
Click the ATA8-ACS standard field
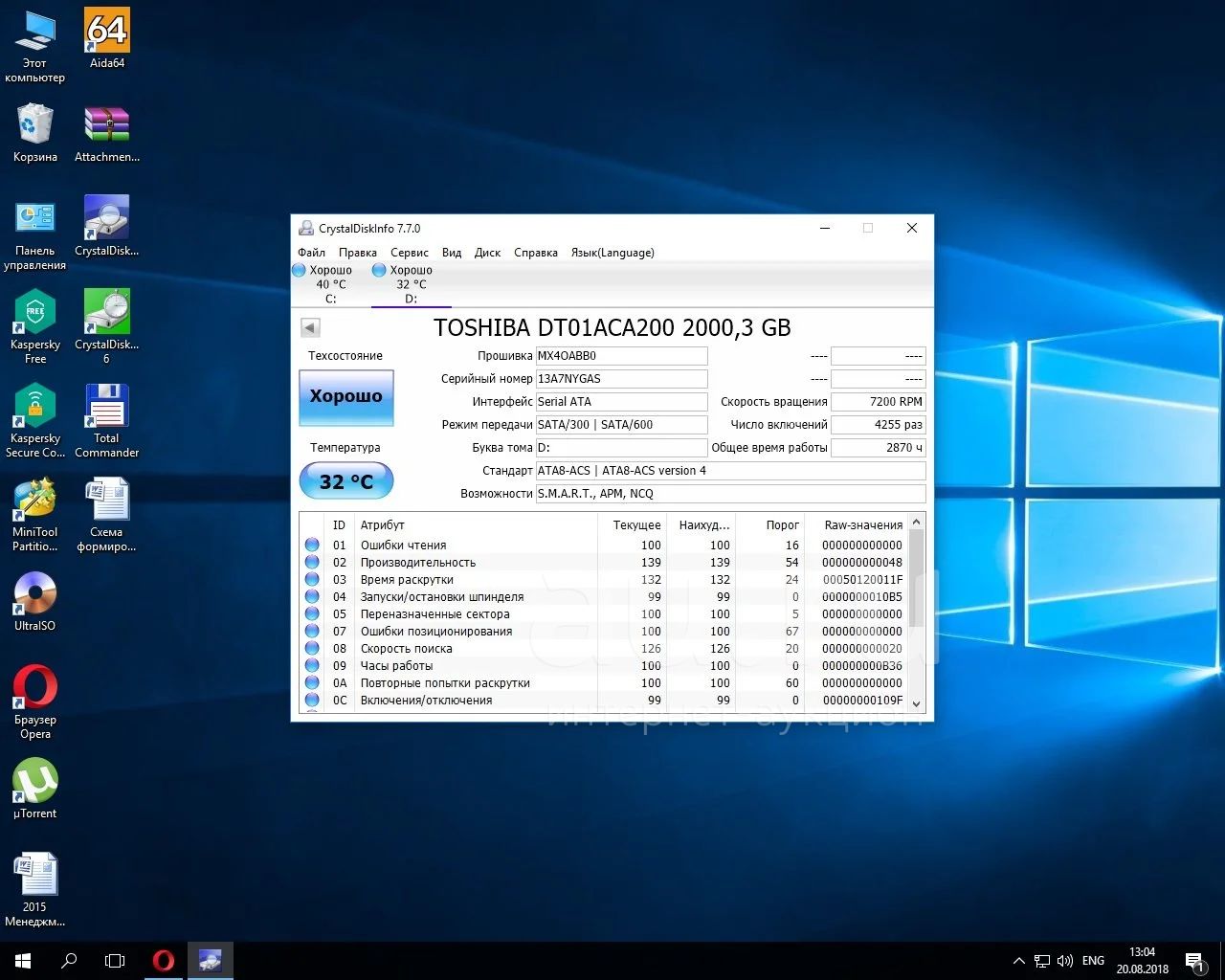pos(730,471)
